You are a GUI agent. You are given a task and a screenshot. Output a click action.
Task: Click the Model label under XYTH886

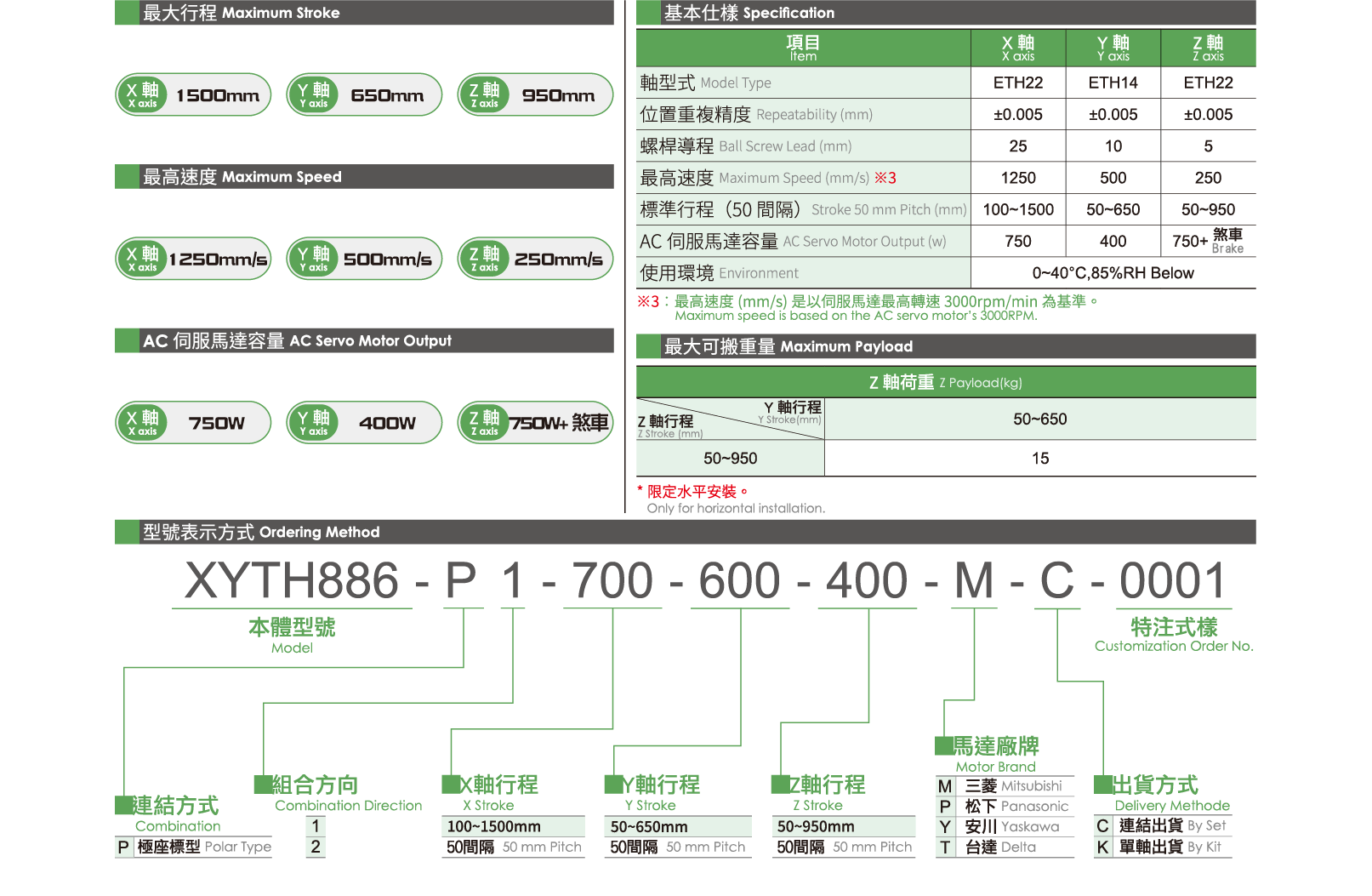[x=292, y=648]
